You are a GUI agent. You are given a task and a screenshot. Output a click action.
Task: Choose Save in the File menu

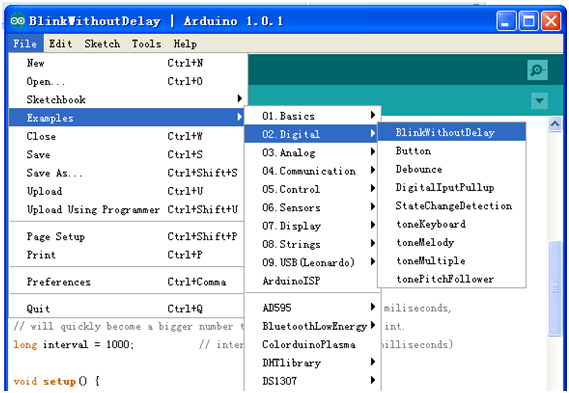tap(126, 155)
